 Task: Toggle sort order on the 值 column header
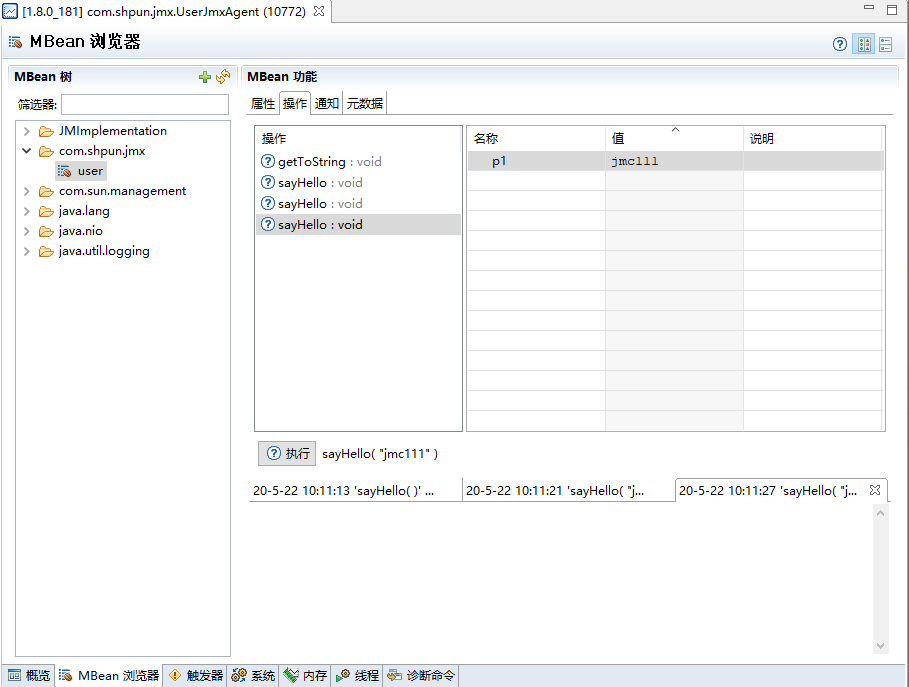click(x=672, y=137)
